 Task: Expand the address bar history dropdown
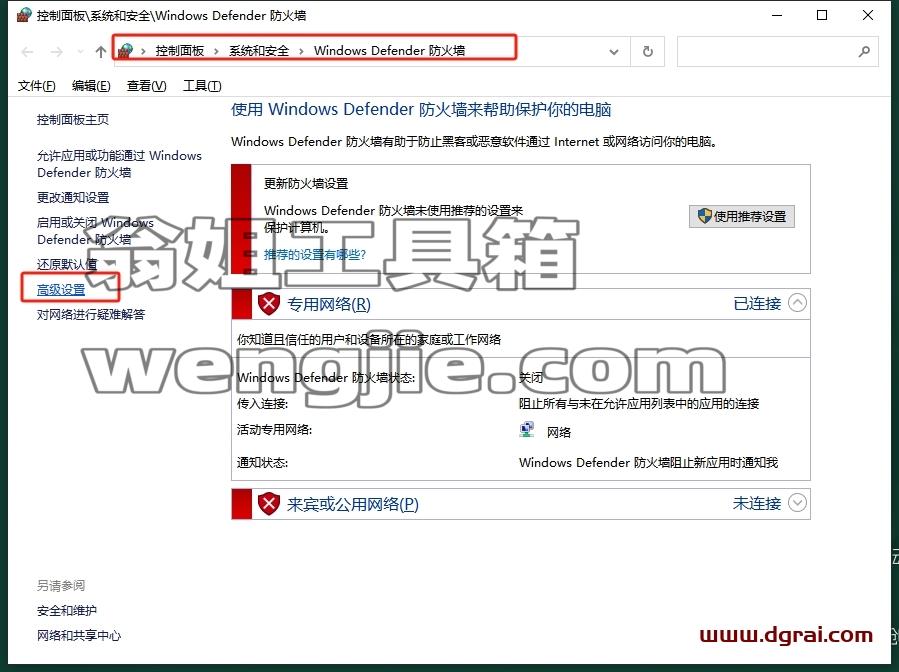(613, 52)
